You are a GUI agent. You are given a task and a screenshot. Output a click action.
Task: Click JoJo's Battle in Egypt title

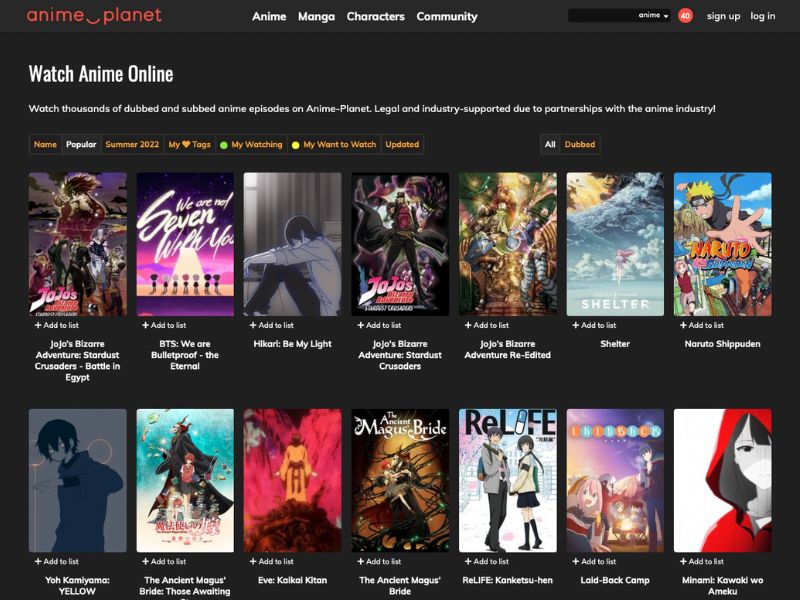coord(78,361)
